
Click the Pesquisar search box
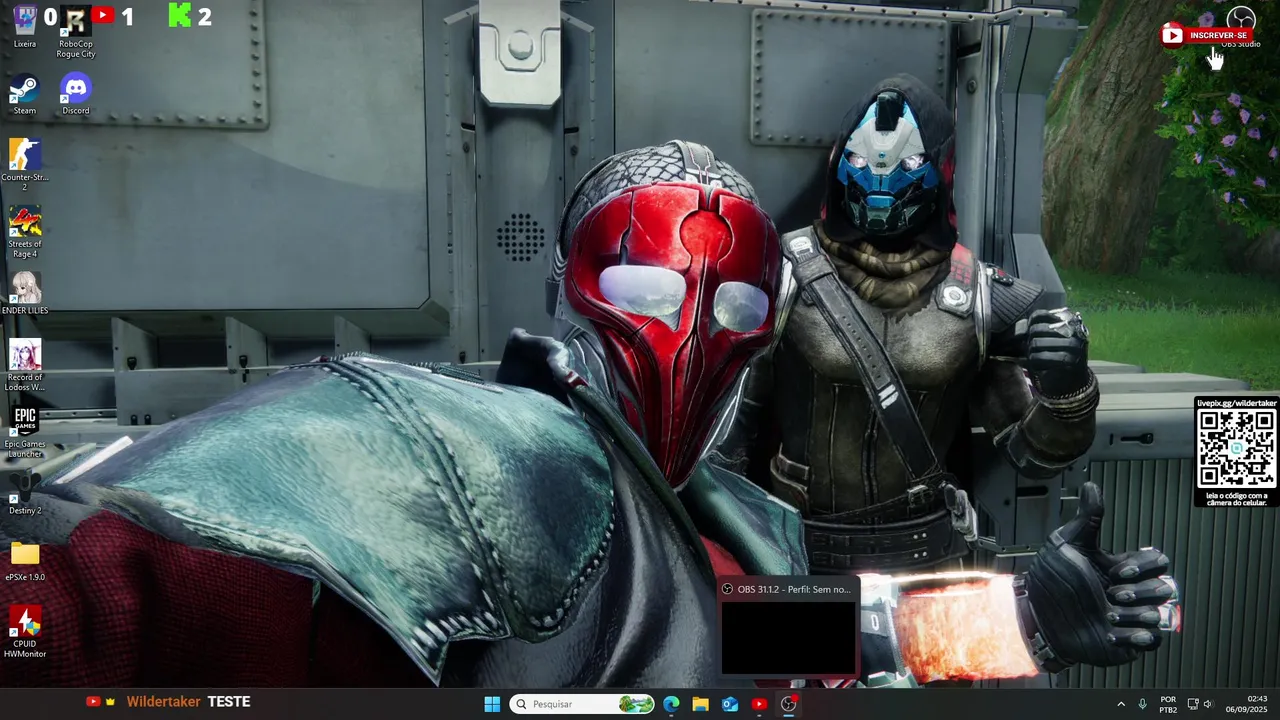click(x=582, y=704)
